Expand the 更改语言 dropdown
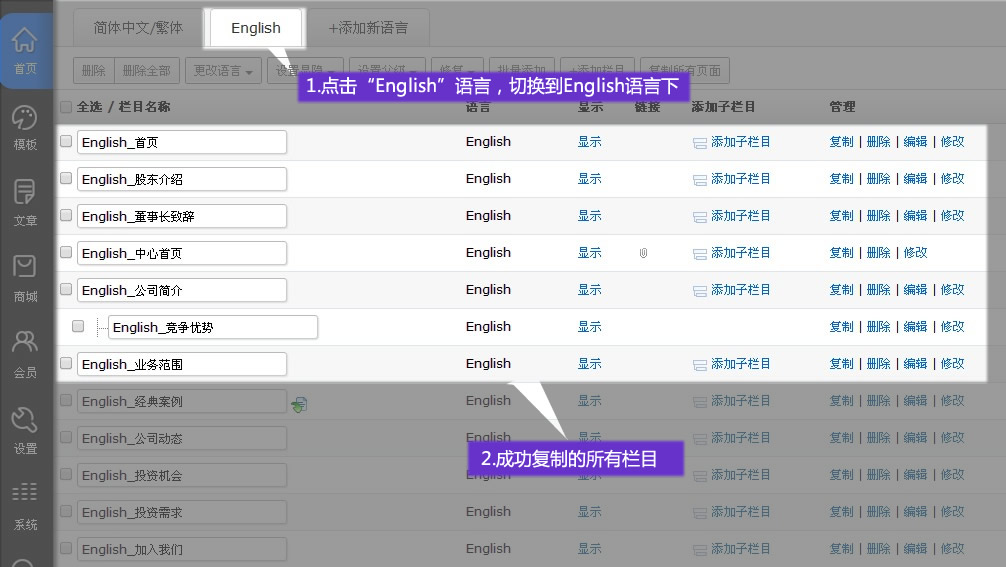The width and height of the screenshot is (1006, 567). coord(223,71)
